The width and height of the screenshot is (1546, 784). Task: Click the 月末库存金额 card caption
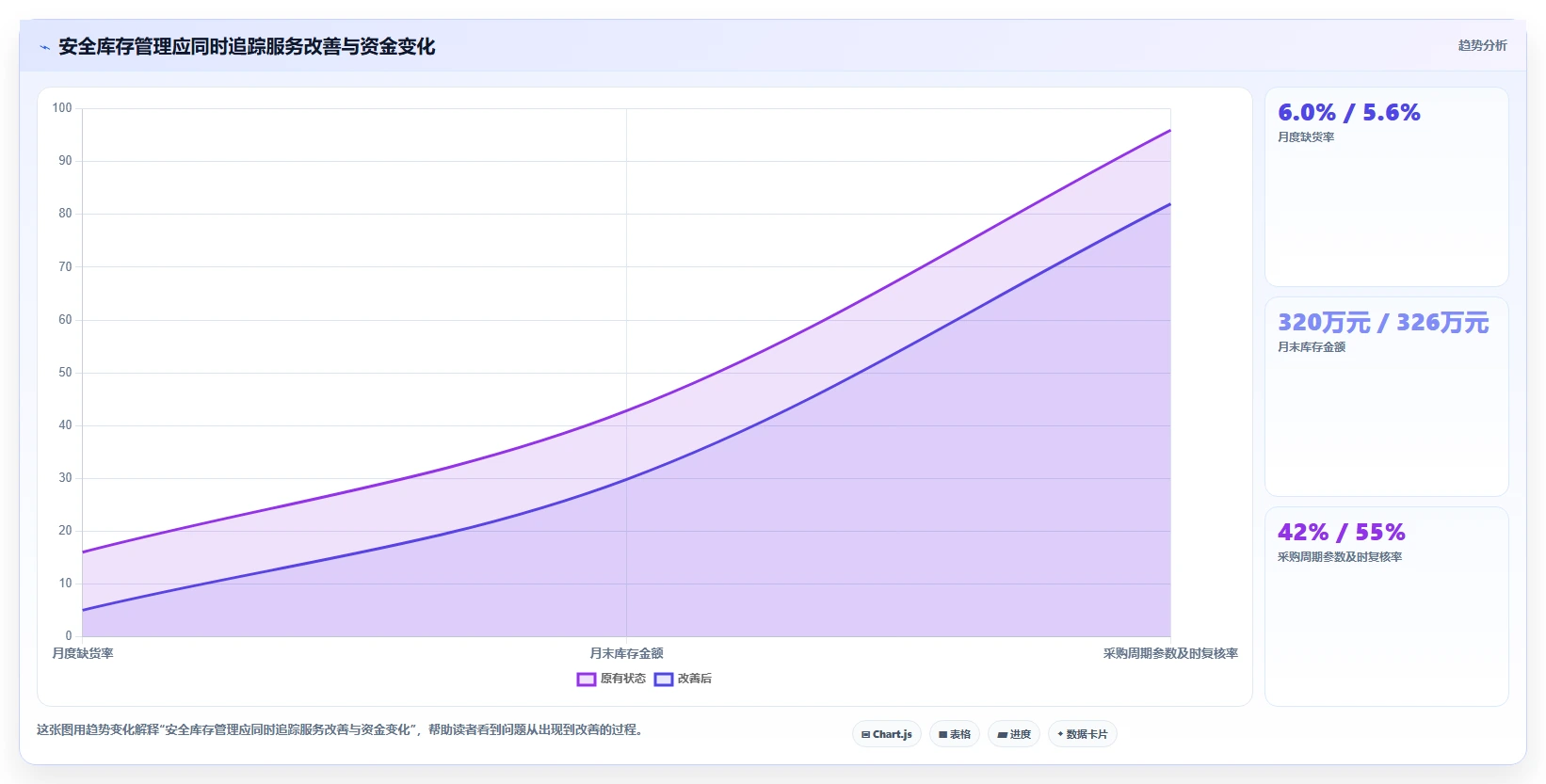coord(1312,347)
